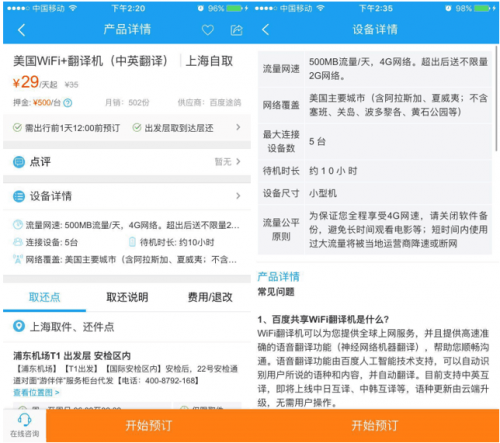Viewport: 500px width, 443px height.
Task: Tap the deposit help question-mark icon
Action: (68, 103)
